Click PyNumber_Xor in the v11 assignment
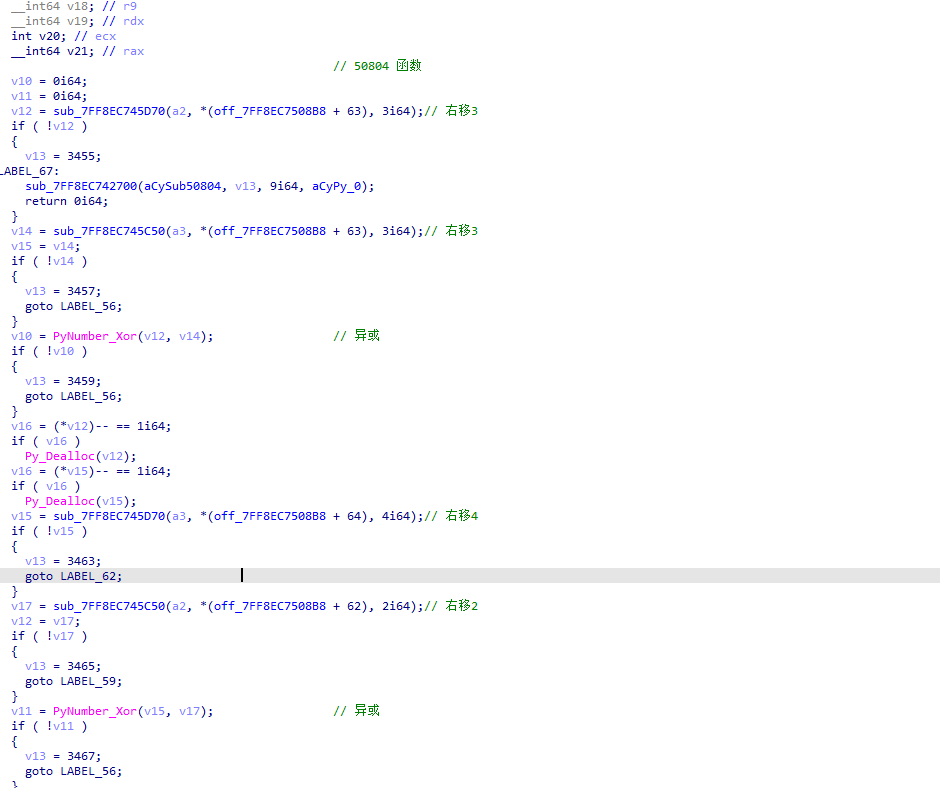The image size is (940, 788). (x=93, y=711)
